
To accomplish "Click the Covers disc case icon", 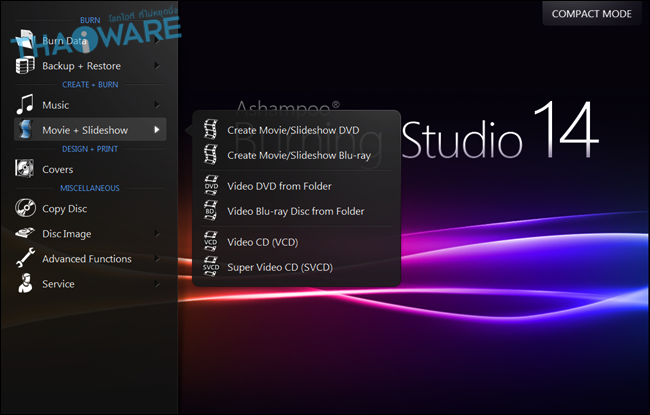I will [x=25, y=169].
